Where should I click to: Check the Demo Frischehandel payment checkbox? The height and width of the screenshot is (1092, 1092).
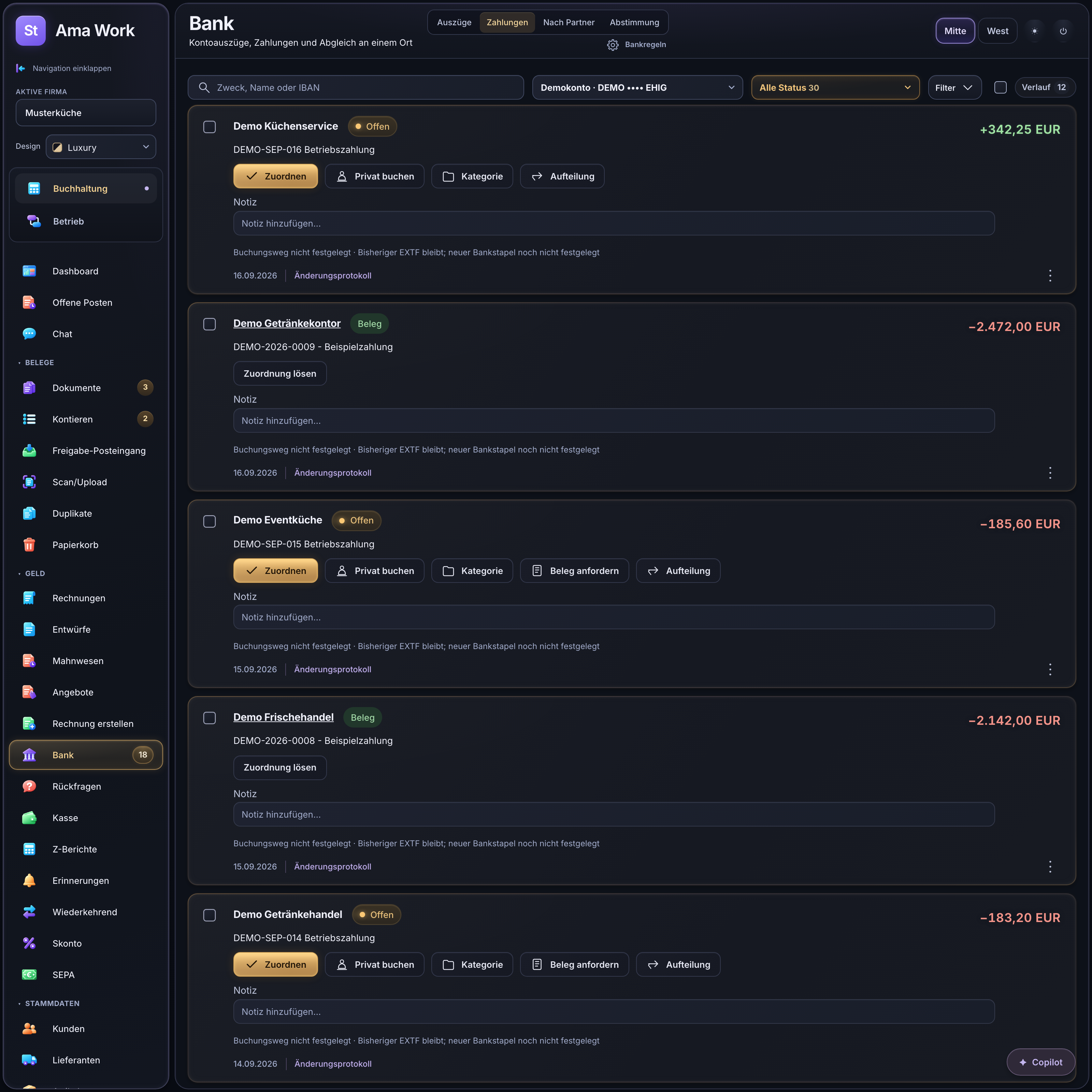(210, 718)
